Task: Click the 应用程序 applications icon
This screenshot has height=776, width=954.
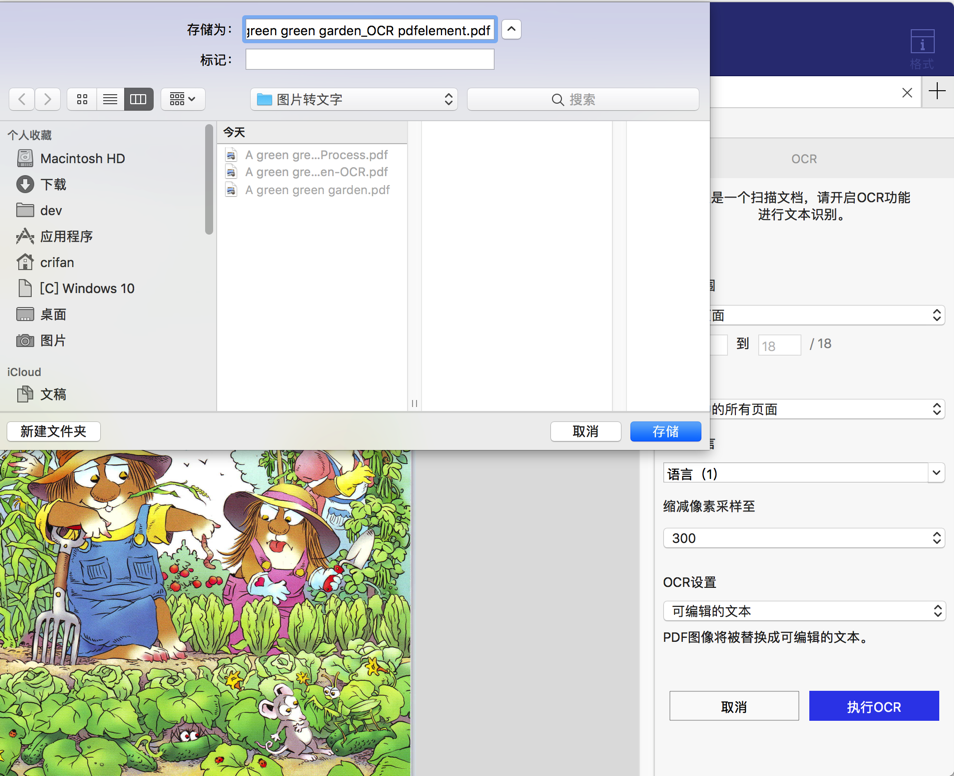Action: click(x=25, y=236)
